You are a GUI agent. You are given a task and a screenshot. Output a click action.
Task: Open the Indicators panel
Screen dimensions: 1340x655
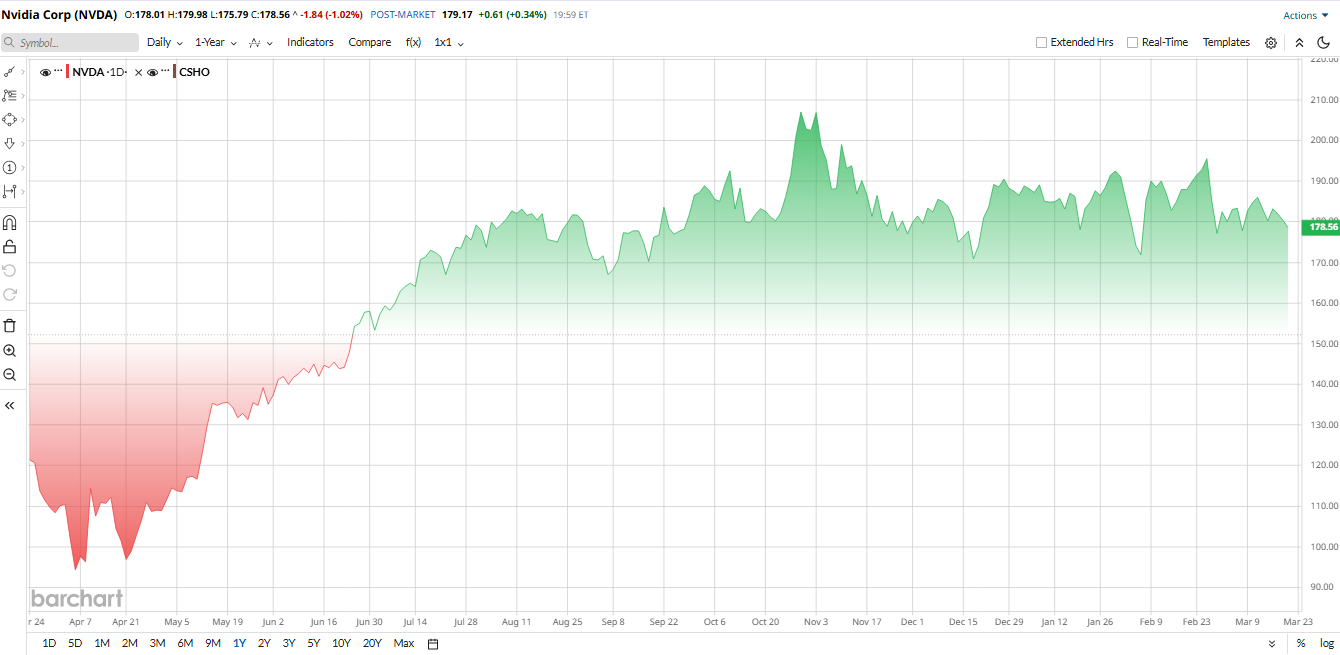310,42
